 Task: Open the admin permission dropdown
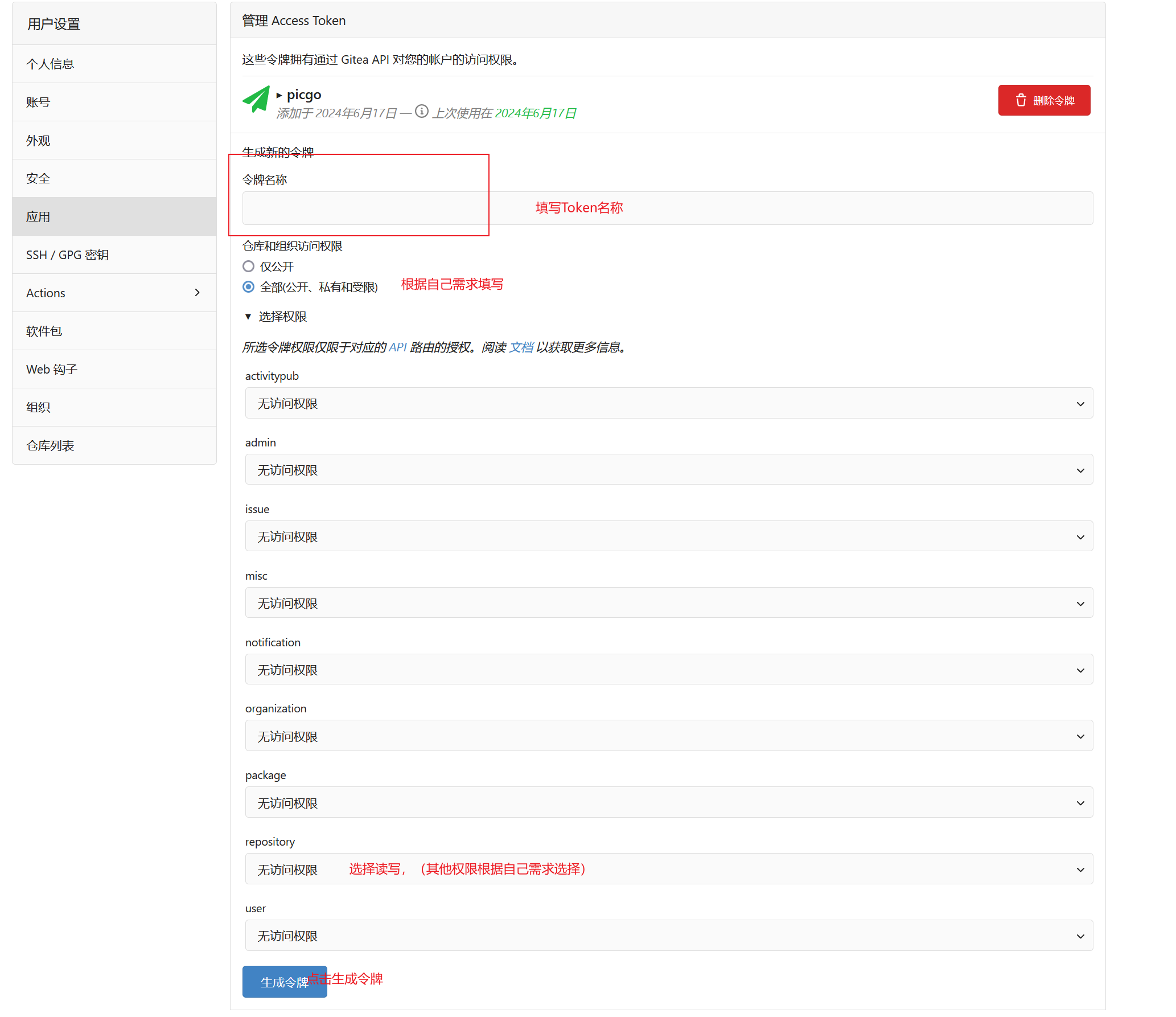click(x=669, y=470)
